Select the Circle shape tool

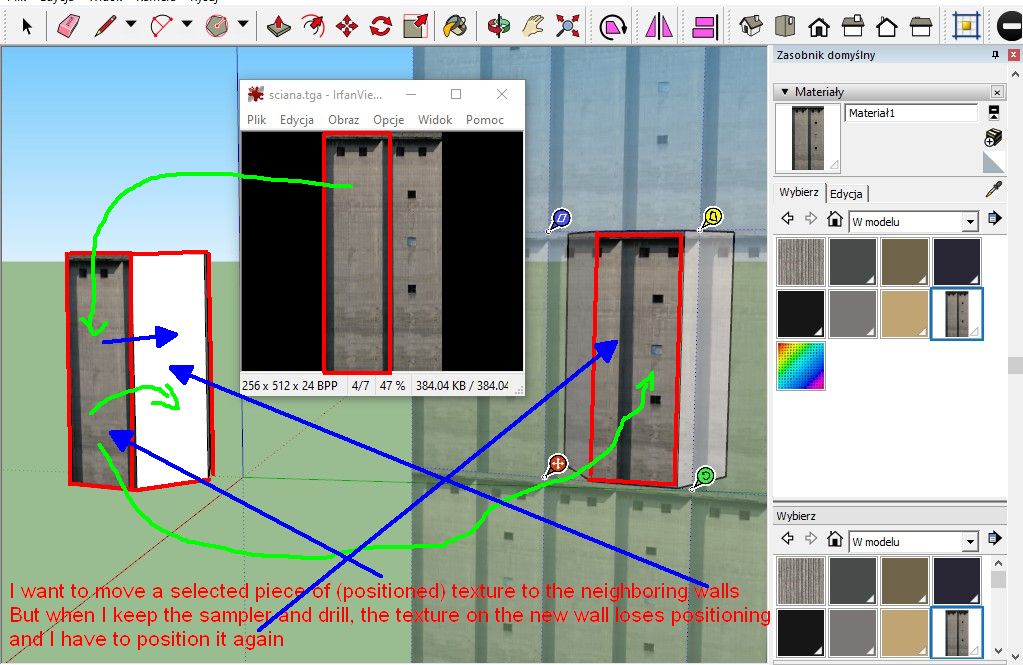tap(217, 26)
